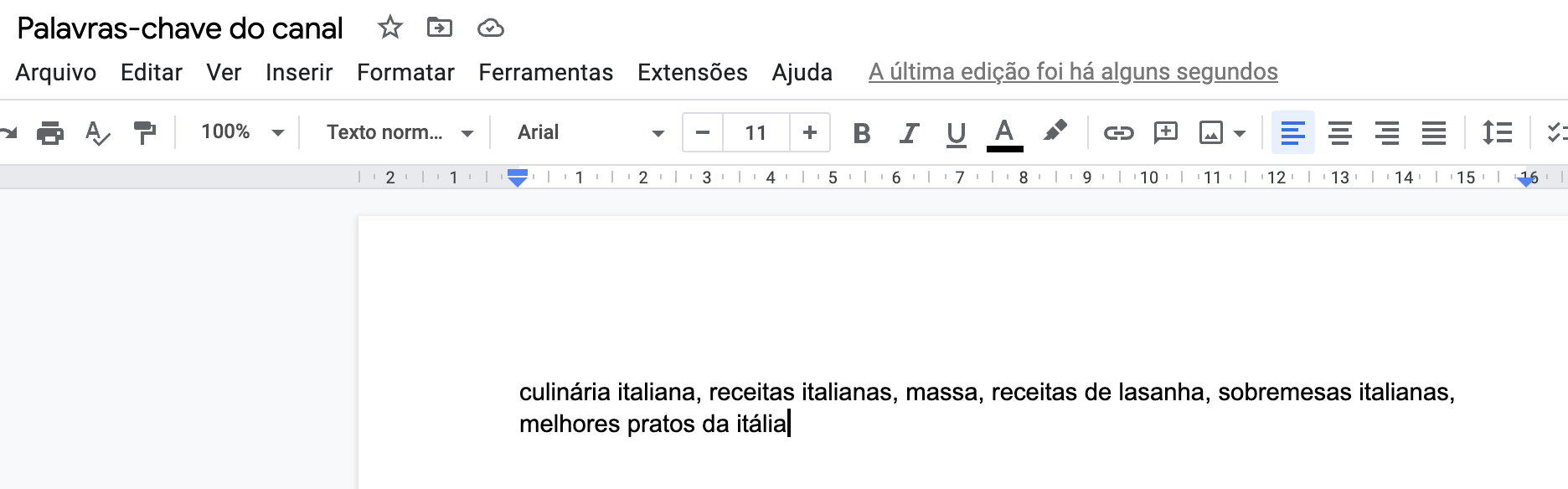Click the redo arrow icon
This screenshot has height=489, width=1568.
click(8, 132)
